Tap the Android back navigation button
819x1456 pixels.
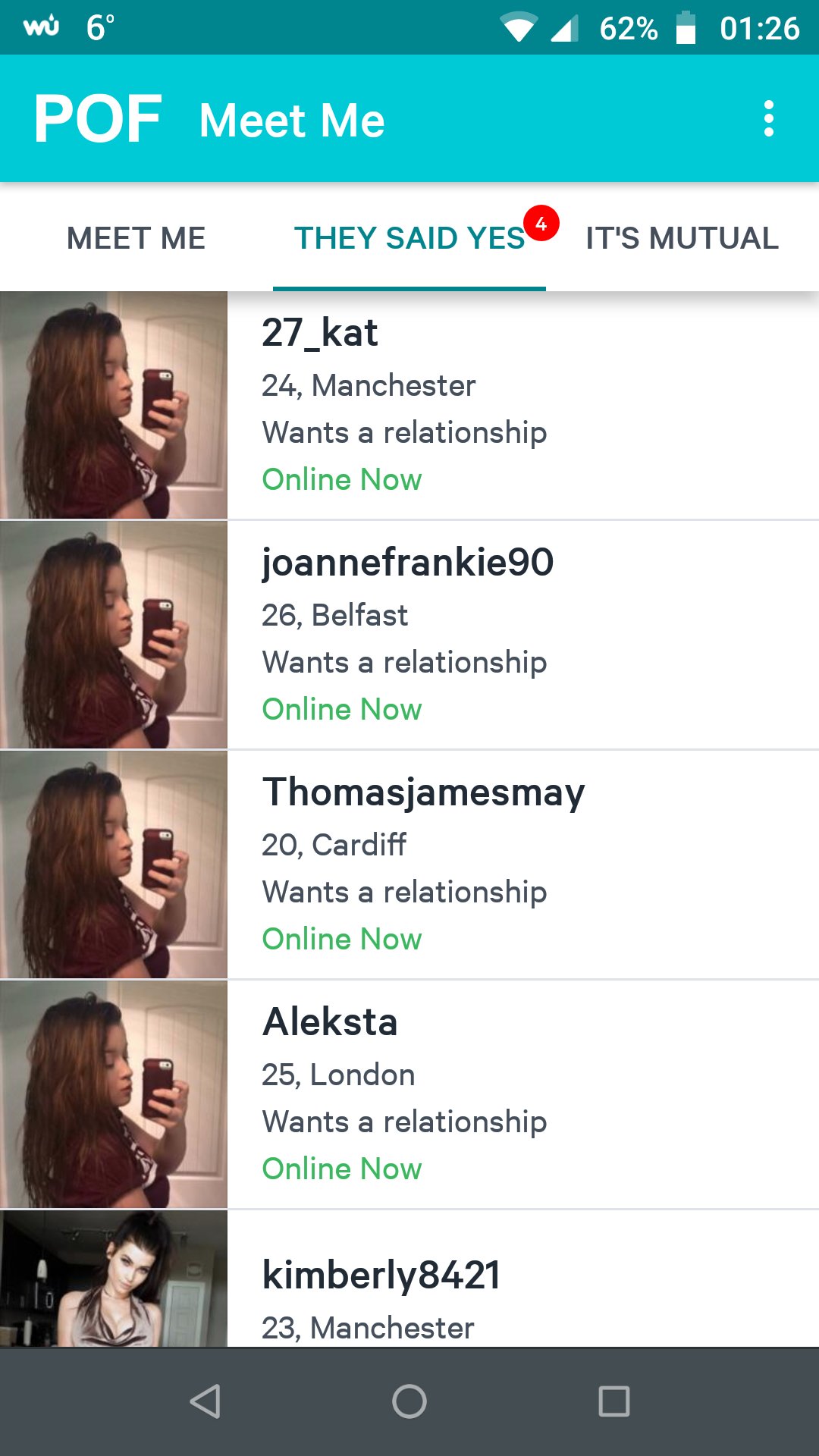[205, 1401]
